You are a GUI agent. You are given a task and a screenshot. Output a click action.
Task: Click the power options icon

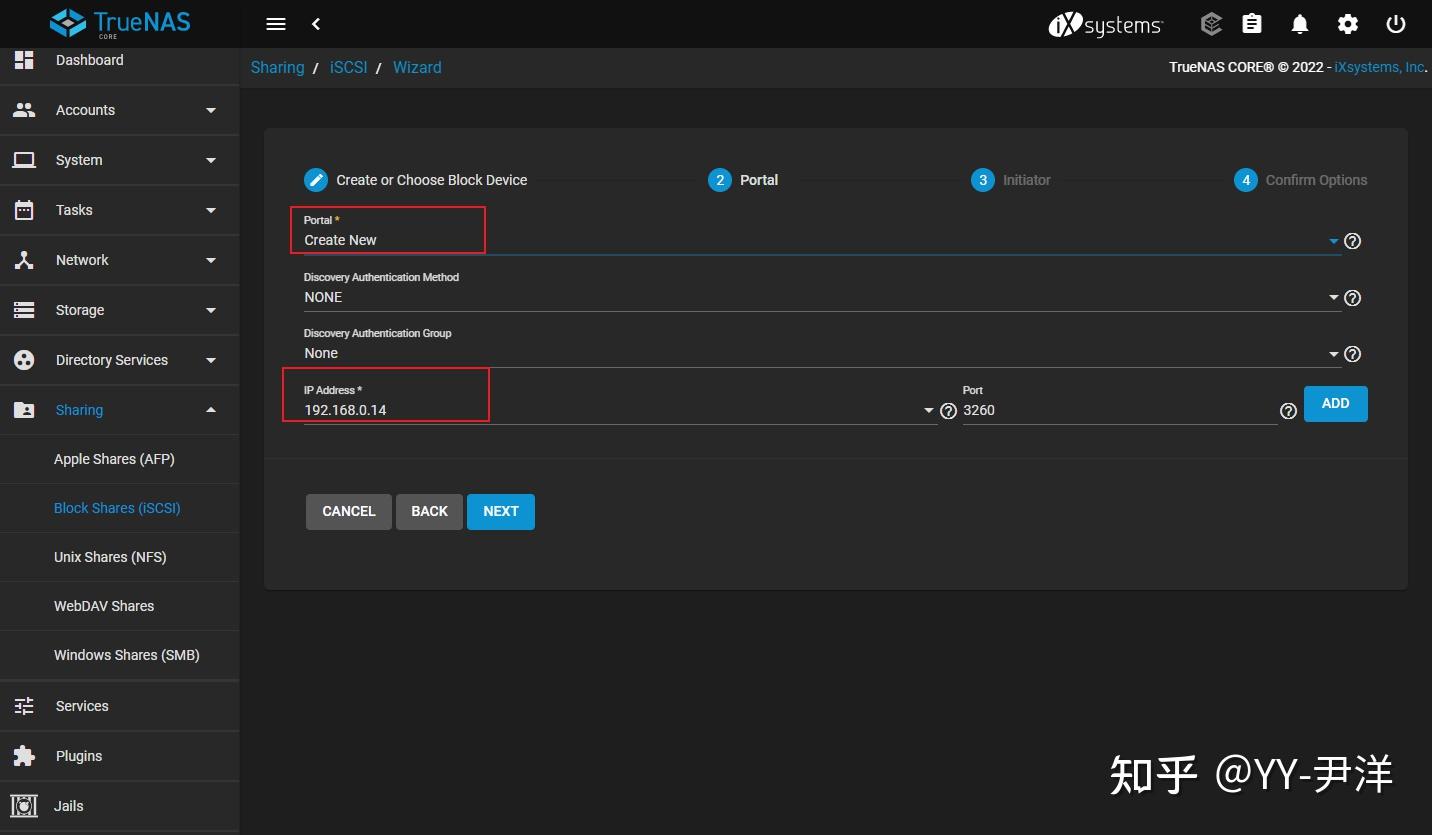point(1395,24)
